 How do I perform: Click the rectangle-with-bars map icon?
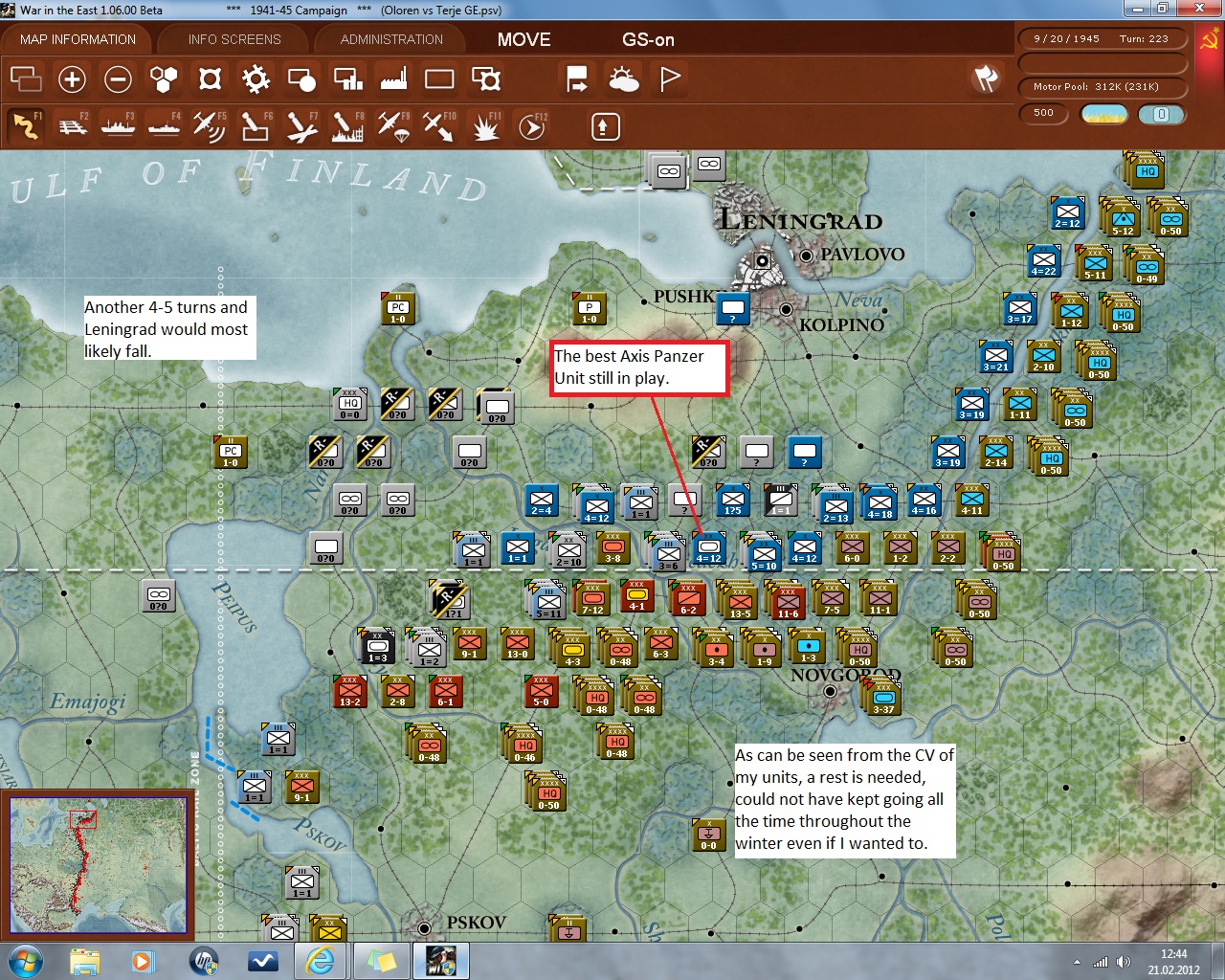click(x=347, y=78)
